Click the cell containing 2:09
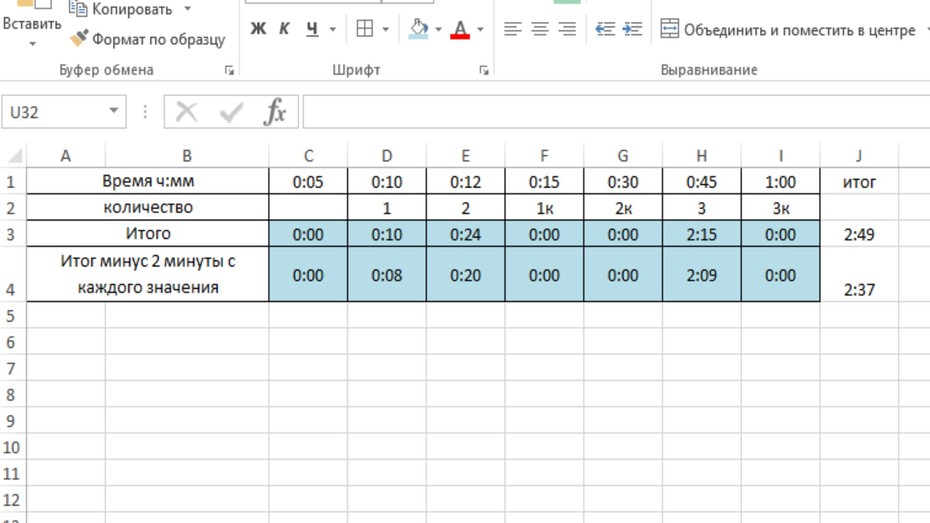This screenshot has width=930, height=523. [702, 275]
